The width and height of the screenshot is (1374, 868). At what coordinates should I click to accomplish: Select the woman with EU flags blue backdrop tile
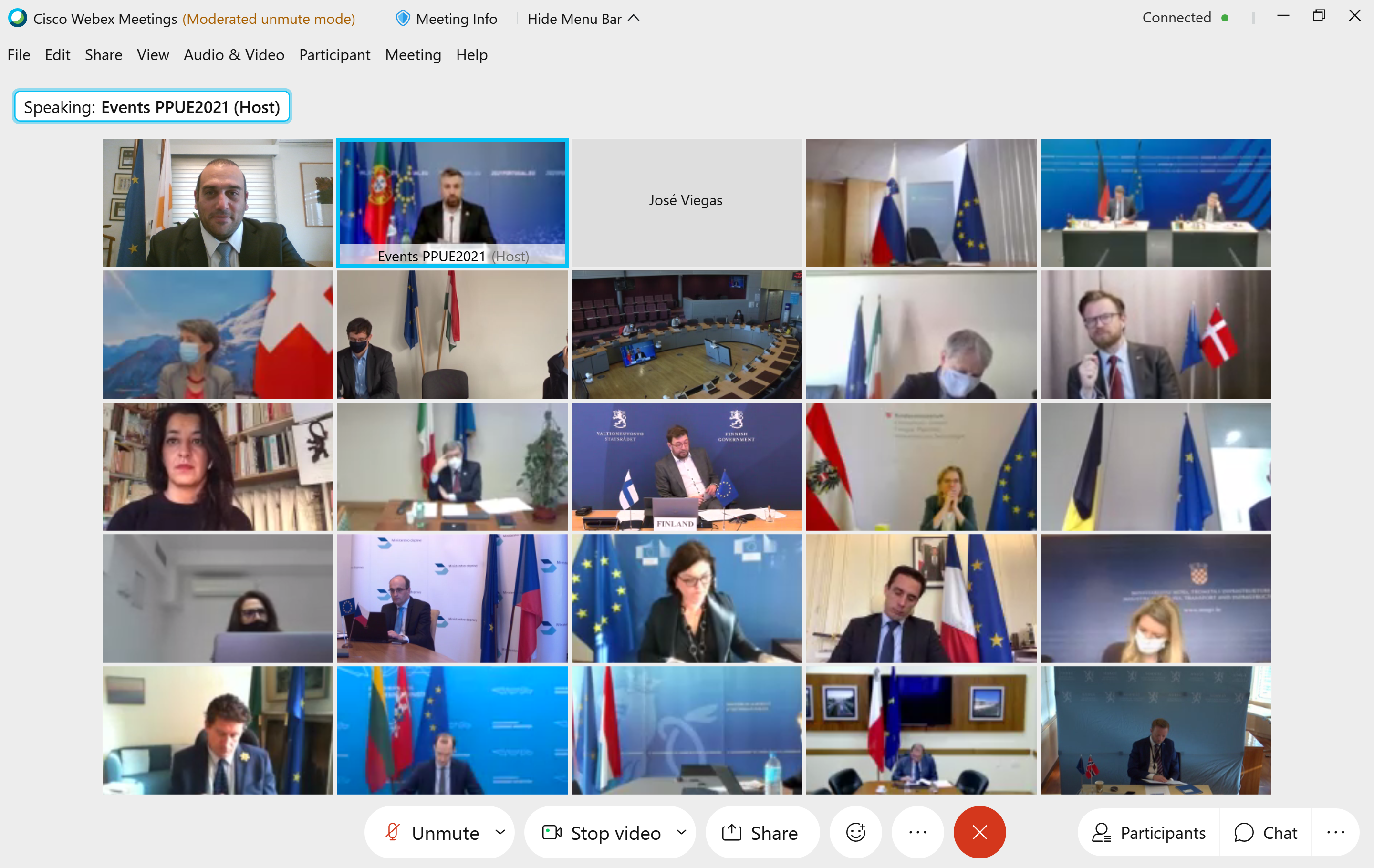(x=687, y=598)
